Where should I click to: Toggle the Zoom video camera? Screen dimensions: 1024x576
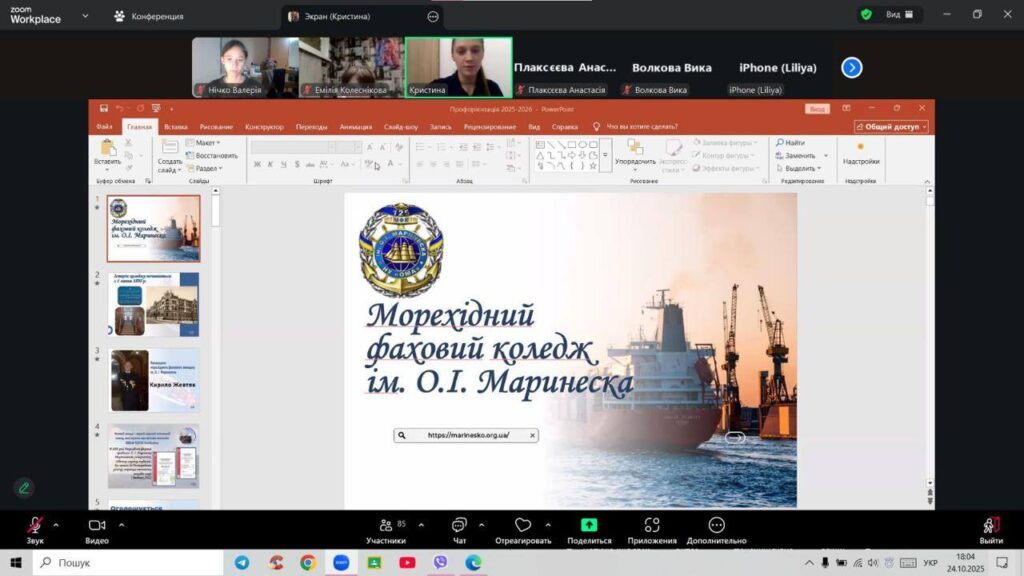coord(97,525)
